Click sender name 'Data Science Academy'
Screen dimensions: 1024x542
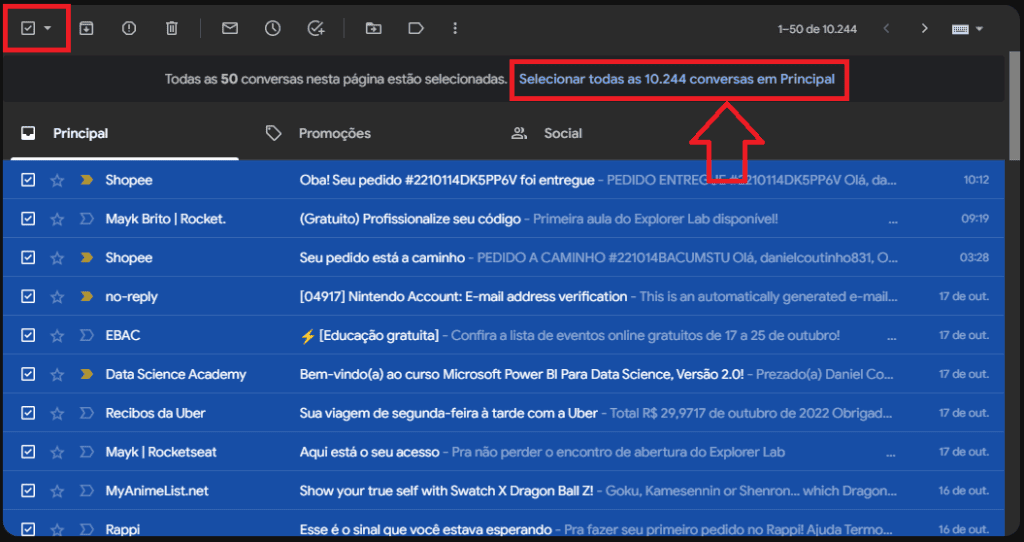[176, 375]
